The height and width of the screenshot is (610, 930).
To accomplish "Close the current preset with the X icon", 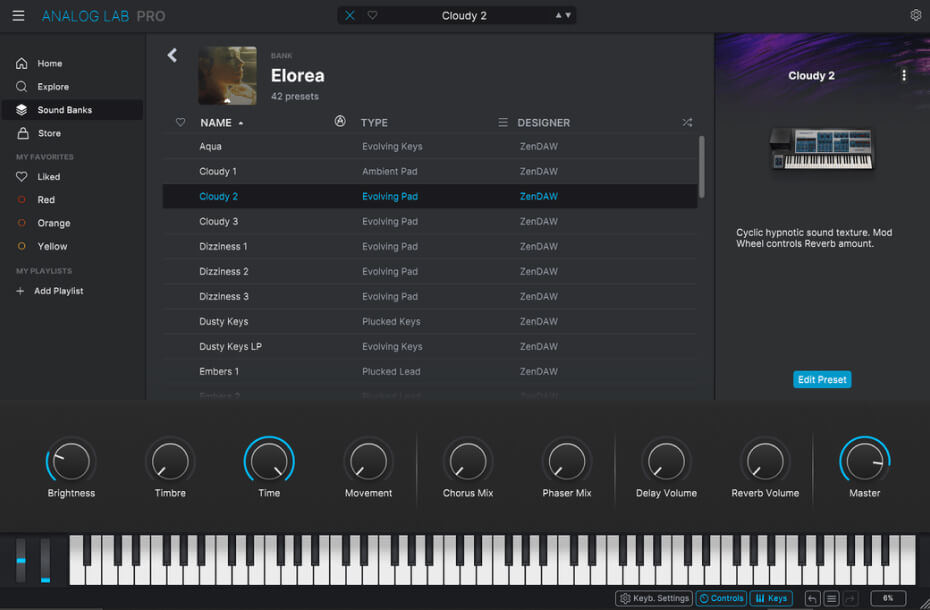I will (x=350, y=15).
